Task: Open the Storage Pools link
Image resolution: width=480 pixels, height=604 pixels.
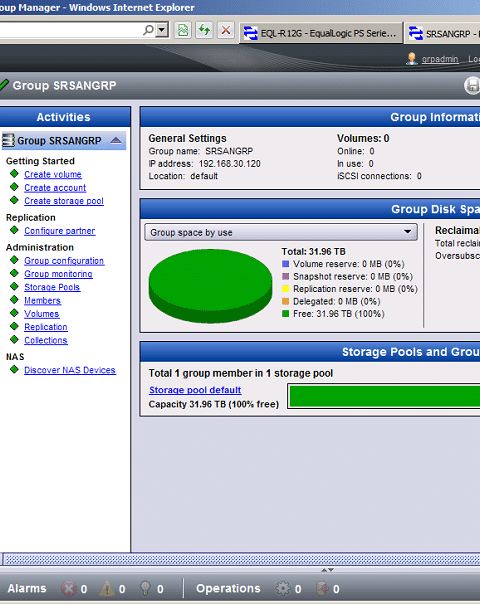Action: tap(52, 287)
